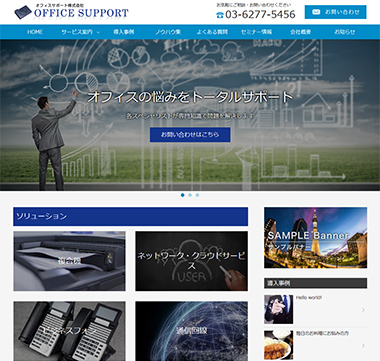
Task: Select the first slider pagination dot
Action: click(182, 195)
